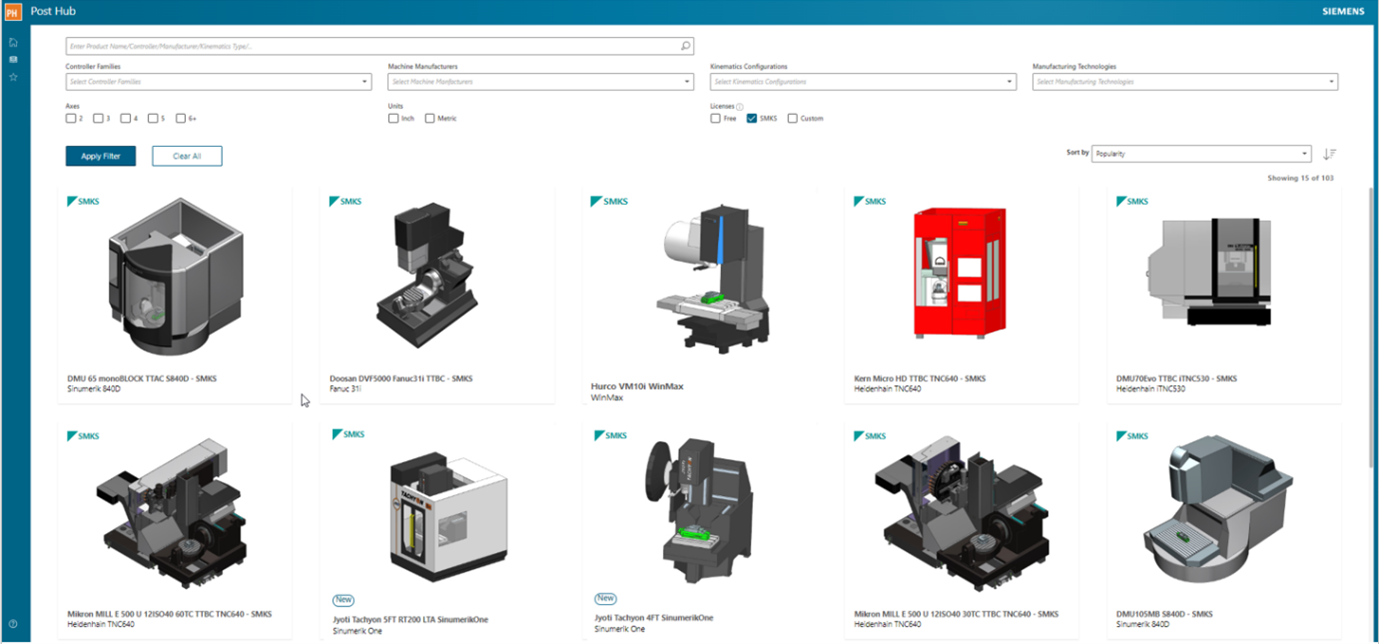Click SMKS badge on DMU 65 monoBLOCK card
1379x644 pixels.
click(82, 201)
